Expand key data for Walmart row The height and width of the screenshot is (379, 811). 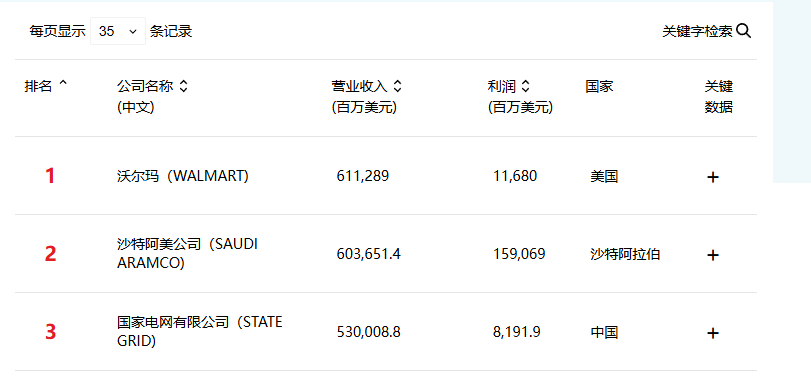(x=713, y=177)
